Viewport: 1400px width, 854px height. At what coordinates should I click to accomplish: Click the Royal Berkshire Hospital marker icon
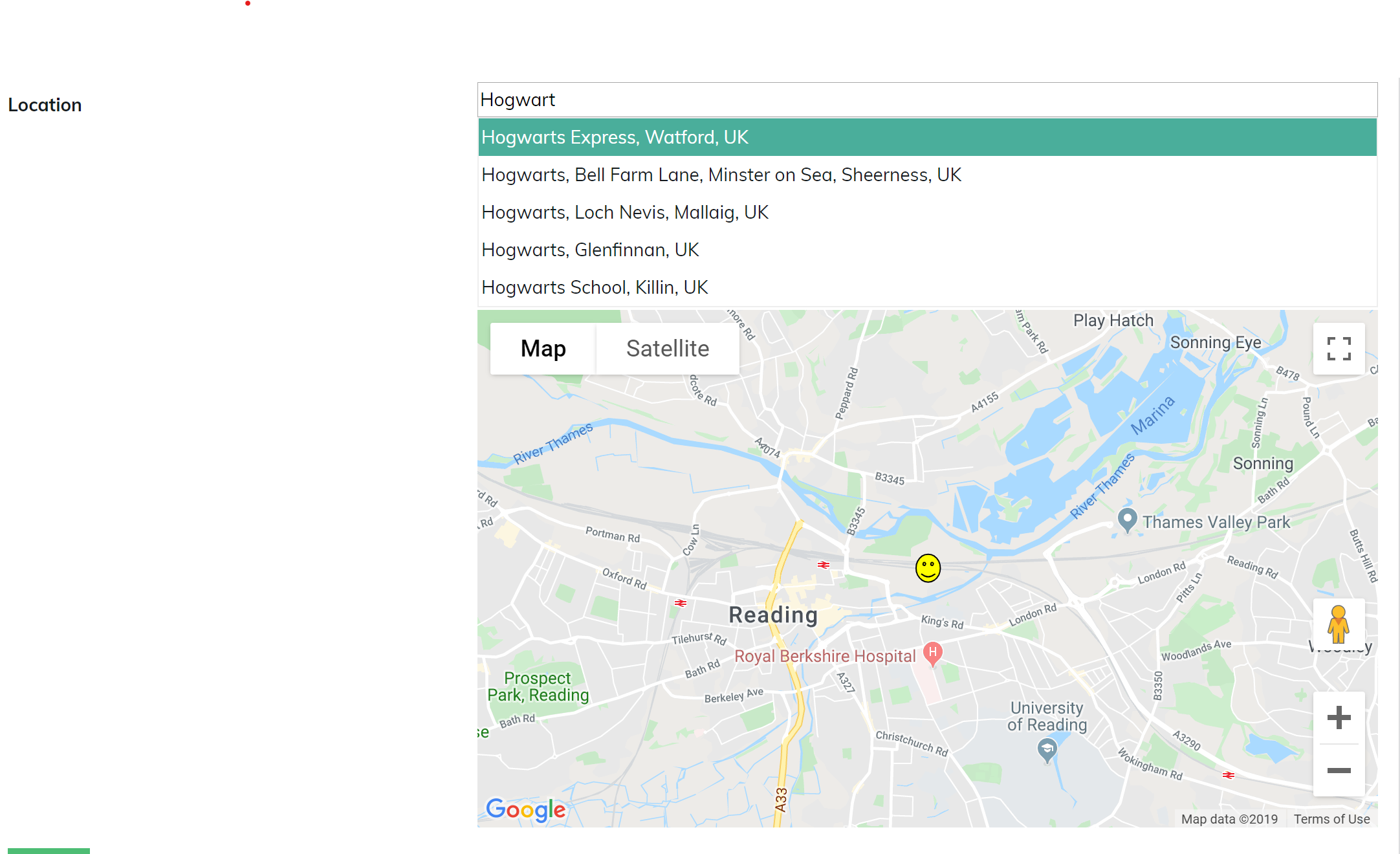coord(932,653)
